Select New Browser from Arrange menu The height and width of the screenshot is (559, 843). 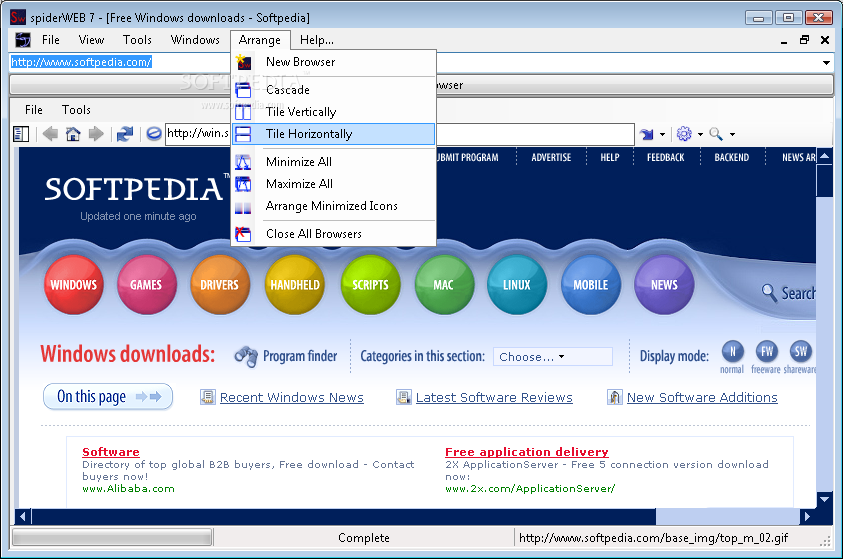[333, 62]
